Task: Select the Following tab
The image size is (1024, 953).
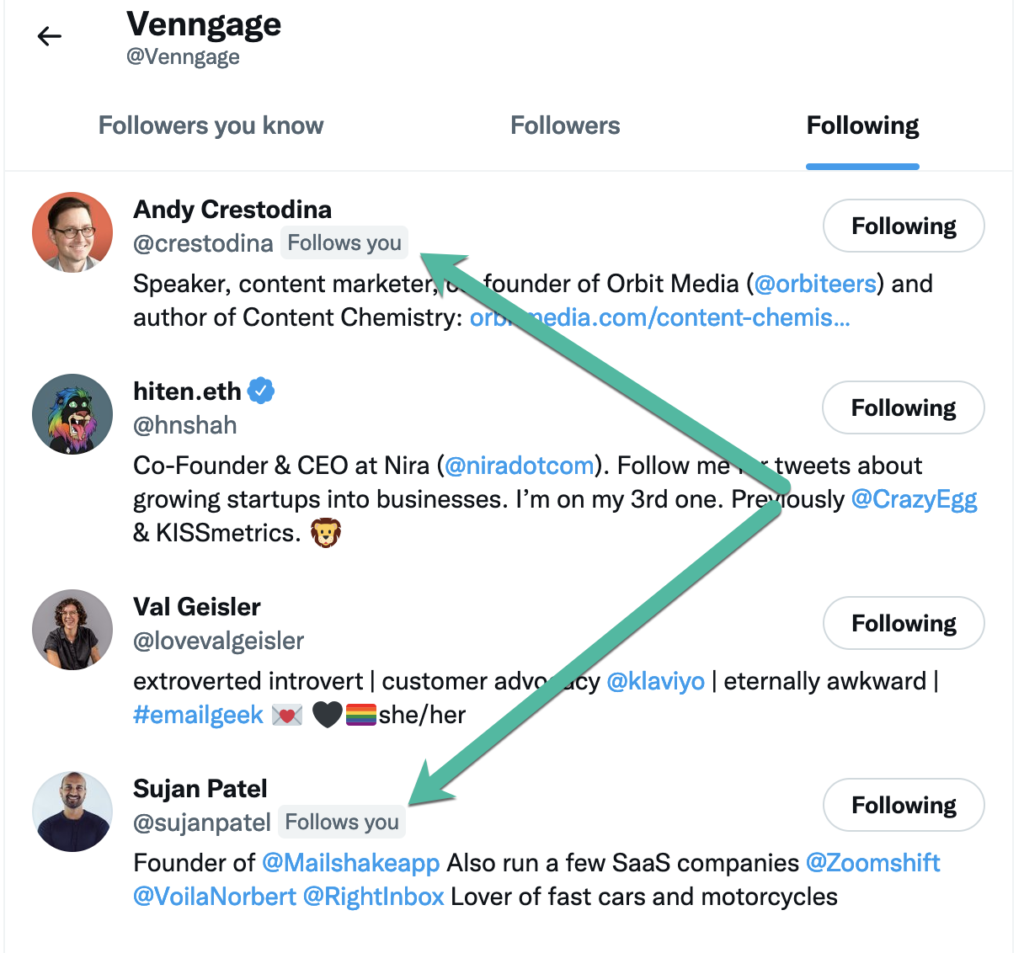Action: [862, 126]
